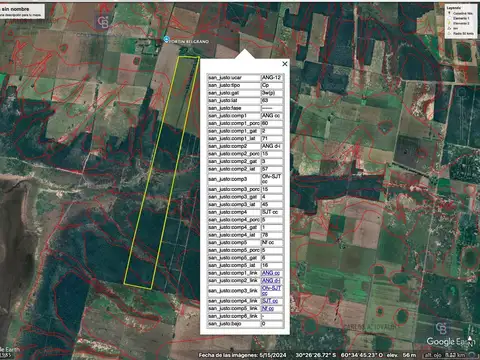Select the 'san_justo:comp1_porc' label cell
The width and height of the screenshot is (480, 360).
click(x=234, y=123)
